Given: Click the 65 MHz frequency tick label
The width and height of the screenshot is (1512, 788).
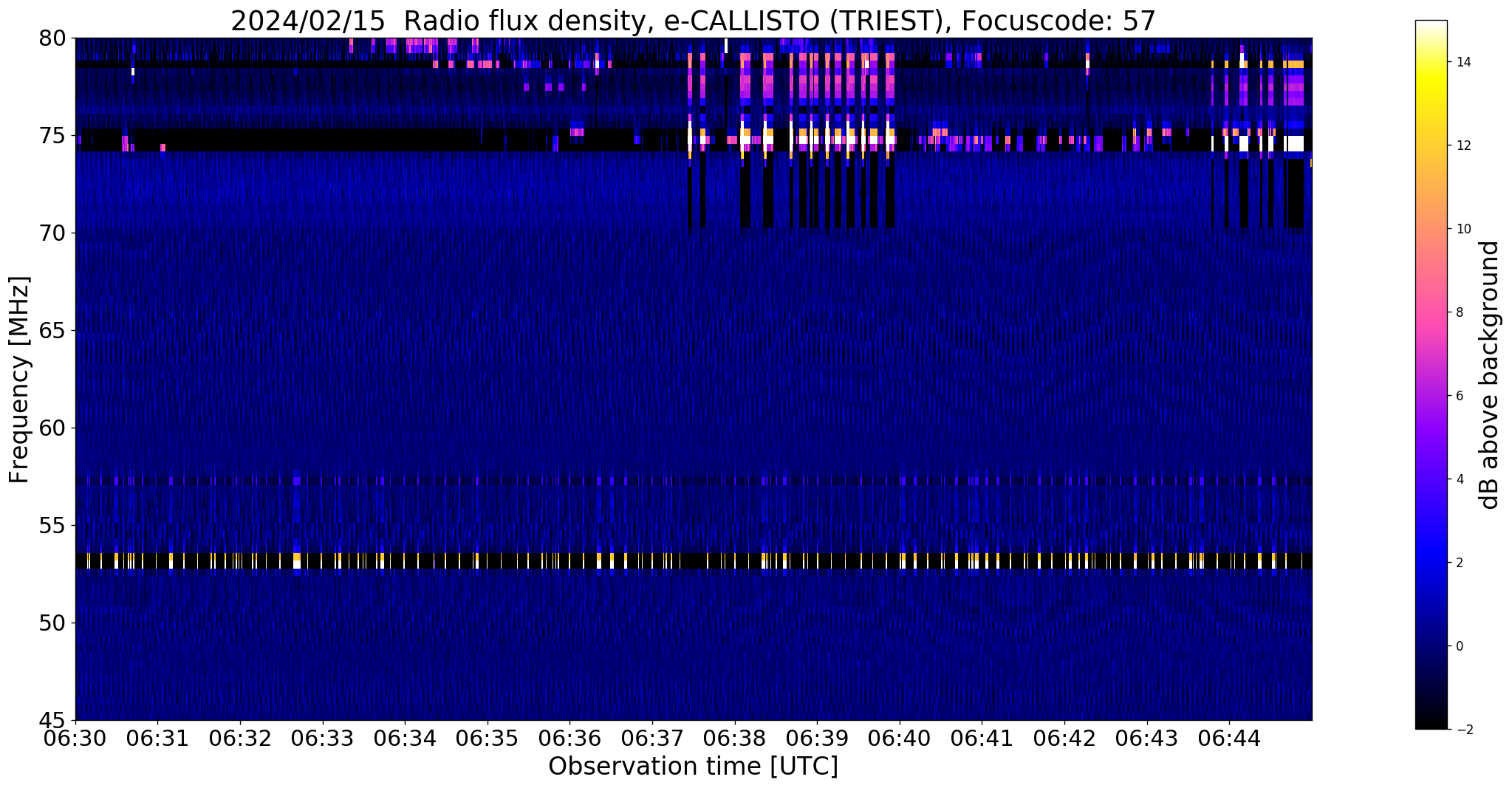Looking at the screenshot, I should tap(52, 330).
